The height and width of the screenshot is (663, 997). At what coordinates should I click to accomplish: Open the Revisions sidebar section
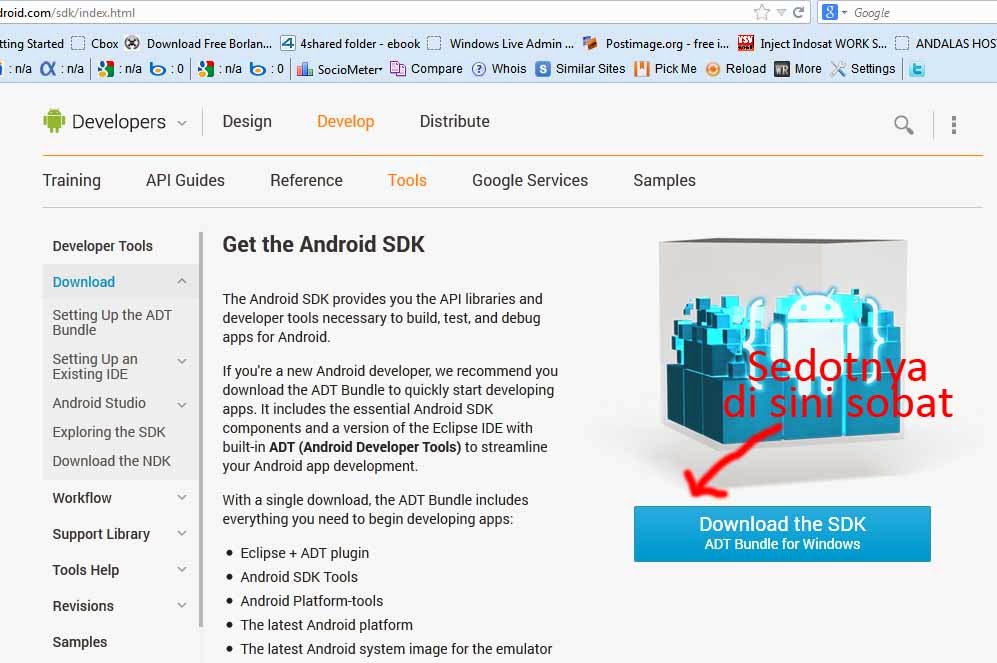point(83,606)
